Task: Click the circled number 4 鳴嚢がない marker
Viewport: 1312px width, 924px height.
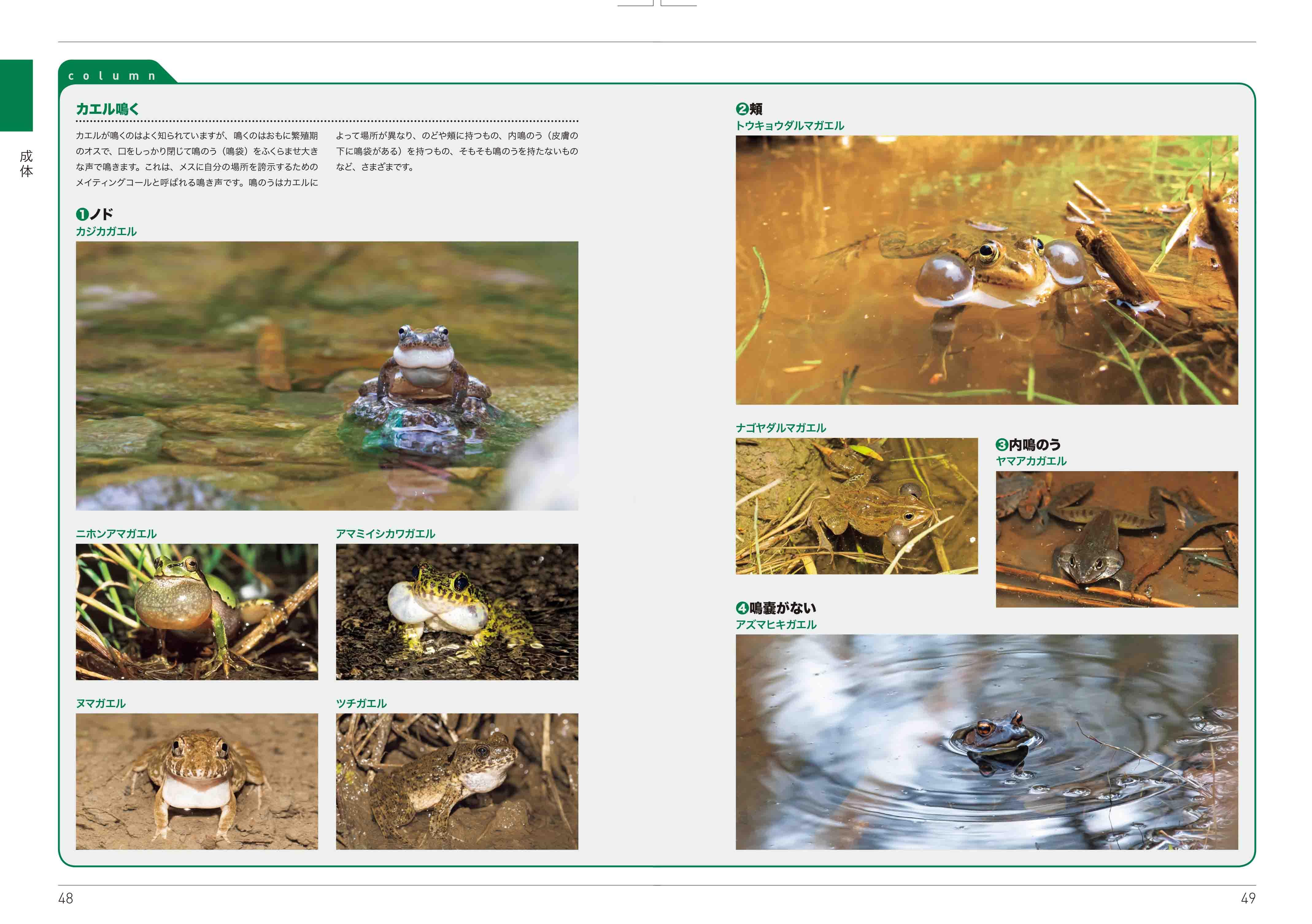Action: pos(742,608)
